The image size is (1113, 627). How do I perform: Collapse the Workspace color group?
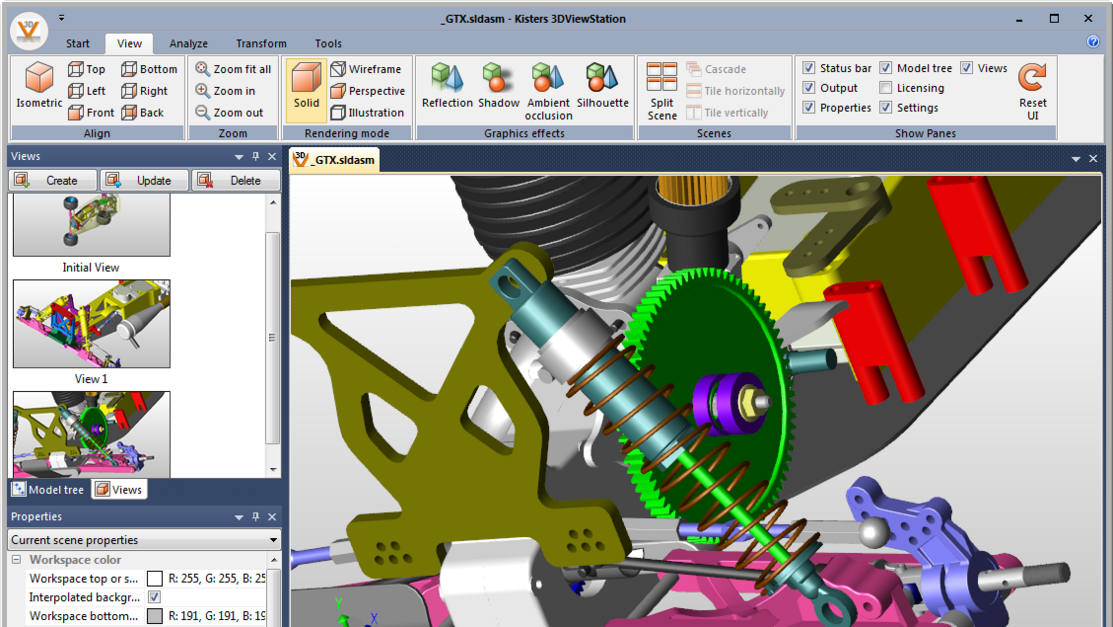coord(16,560)
